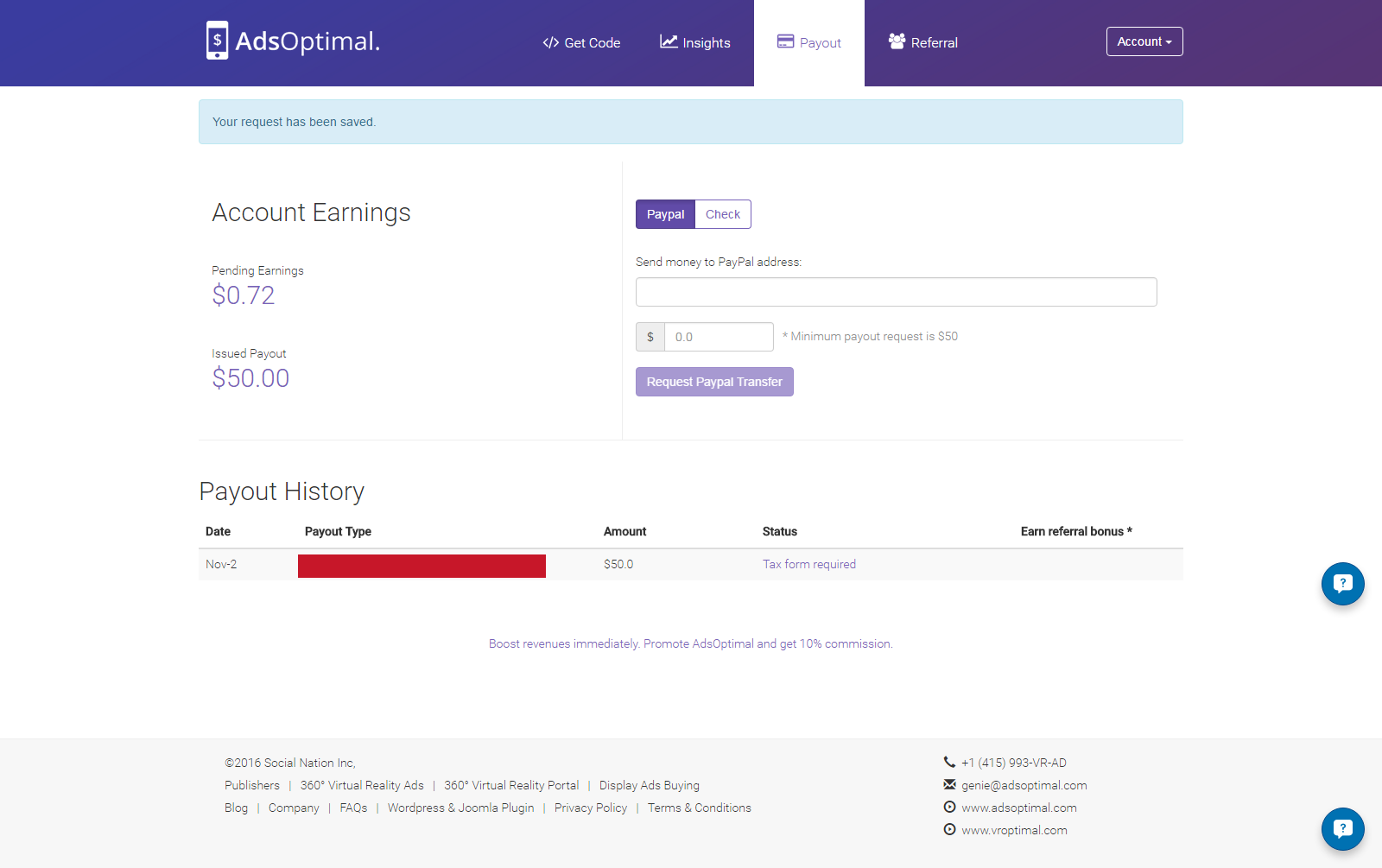Image resolution: width=1382 pixels, height=868 pixels.
Task: Open the Referral tab
Action: [x=923, y=43]
